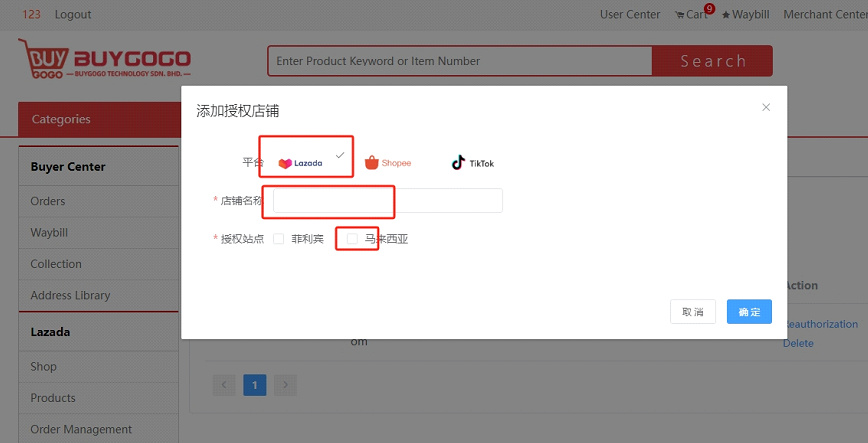The height and width of the screenshot is (443, 868).
Task: Close the 添加授权店铺 dialog
Action: pos(766,107)
